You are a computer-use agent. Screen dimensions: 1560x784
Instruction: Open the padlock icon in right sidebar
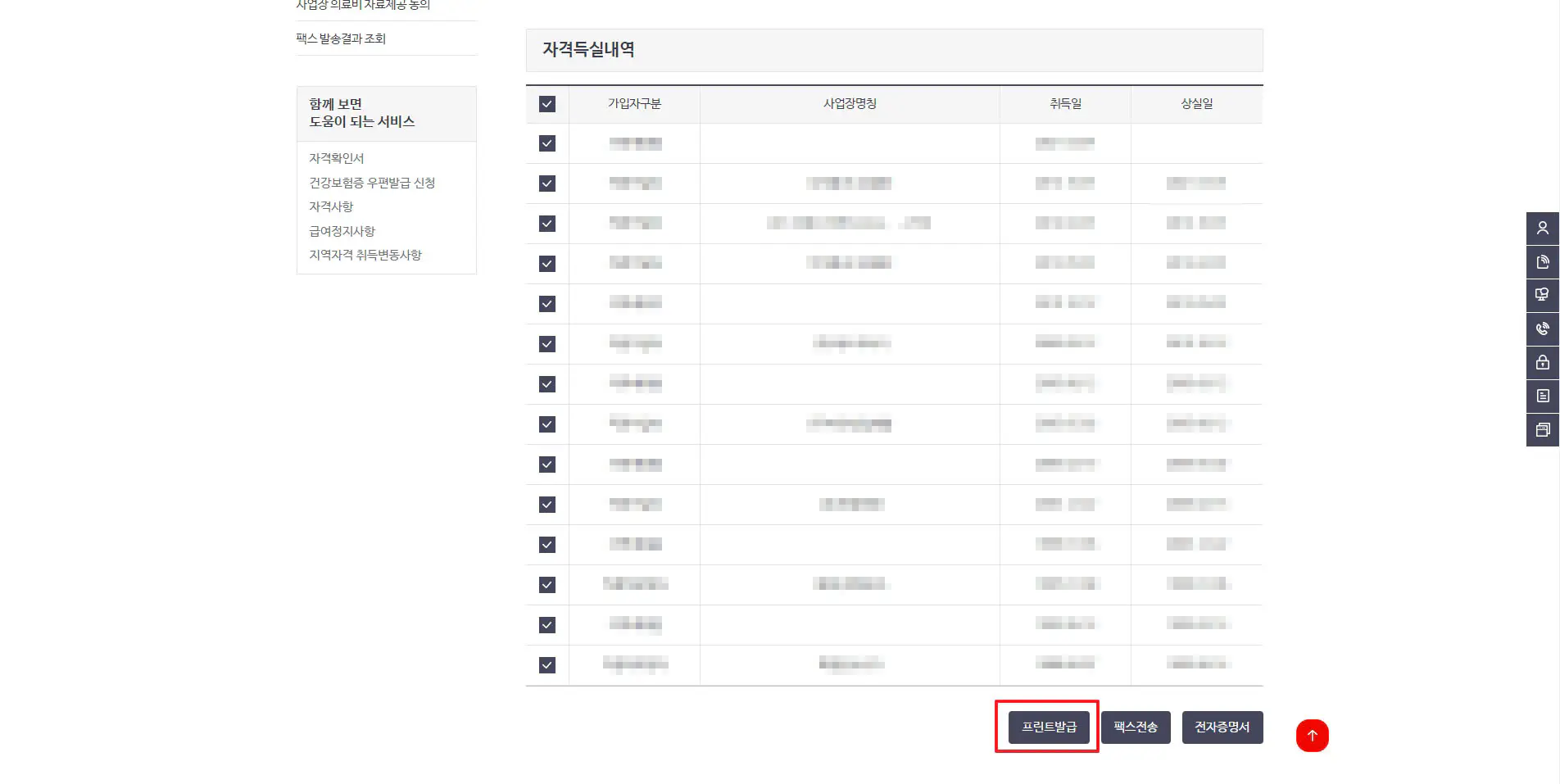1543,363
